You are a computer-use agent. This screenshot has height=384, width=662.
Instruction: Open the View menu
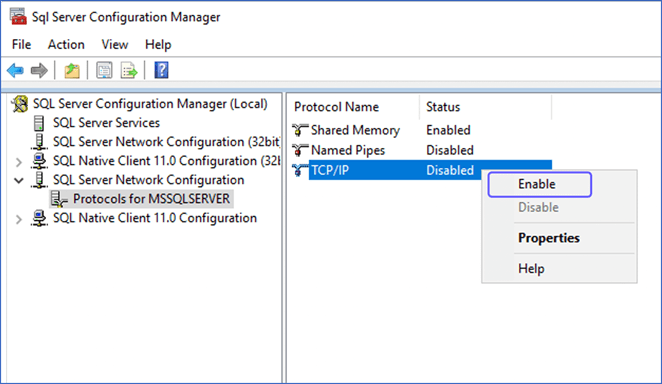[x=114, y=44]
